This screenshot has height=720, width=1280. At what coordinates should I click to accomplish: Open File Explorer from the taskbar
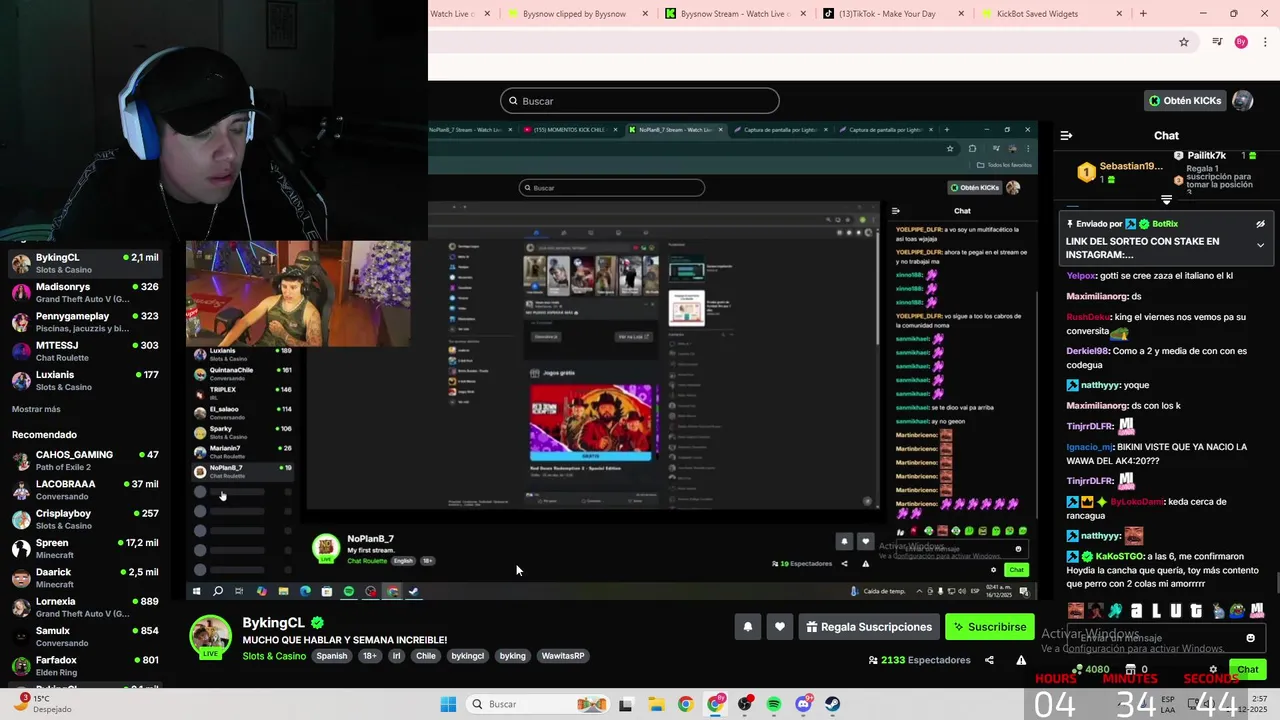pos(656,704)
